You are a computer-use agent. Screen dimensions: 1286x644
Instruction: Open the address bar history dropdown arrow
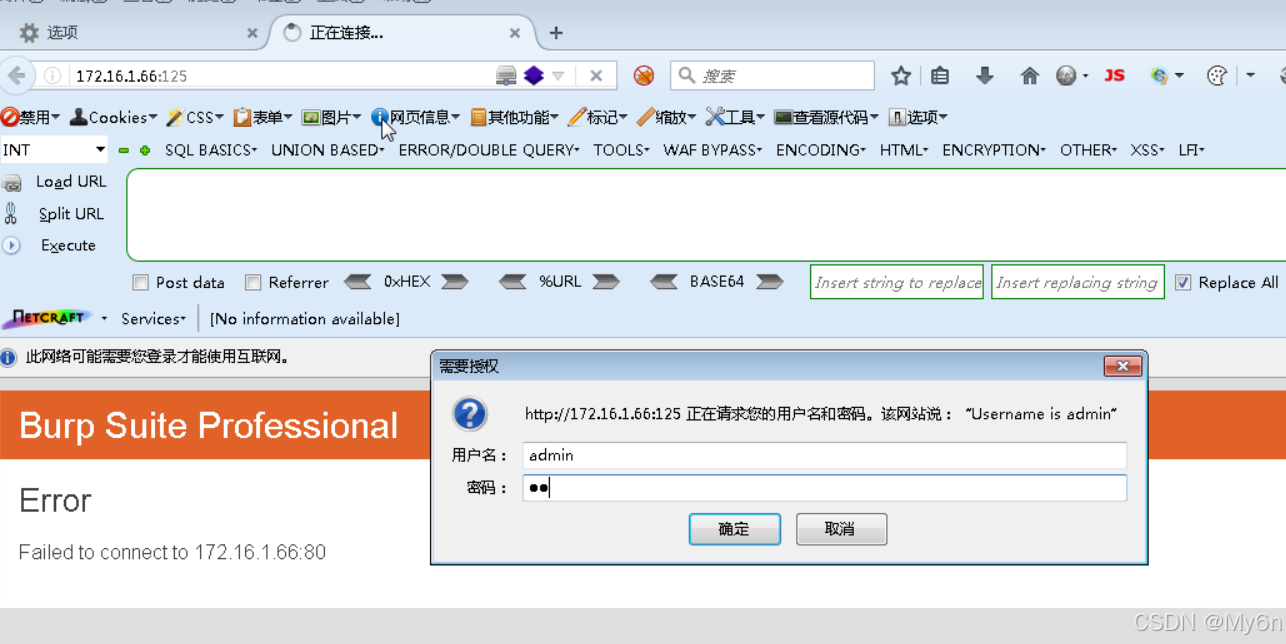(559, 76)
